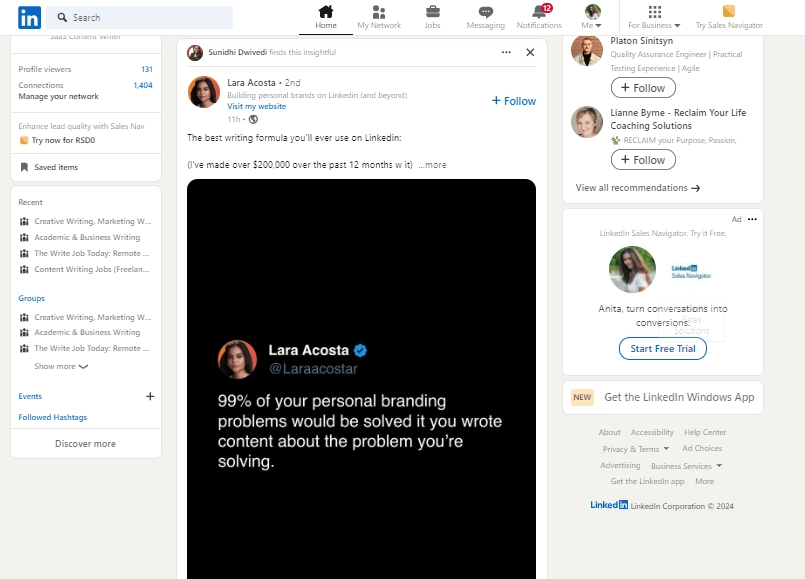
Task: Open the Groups section link
Action: 31,298
